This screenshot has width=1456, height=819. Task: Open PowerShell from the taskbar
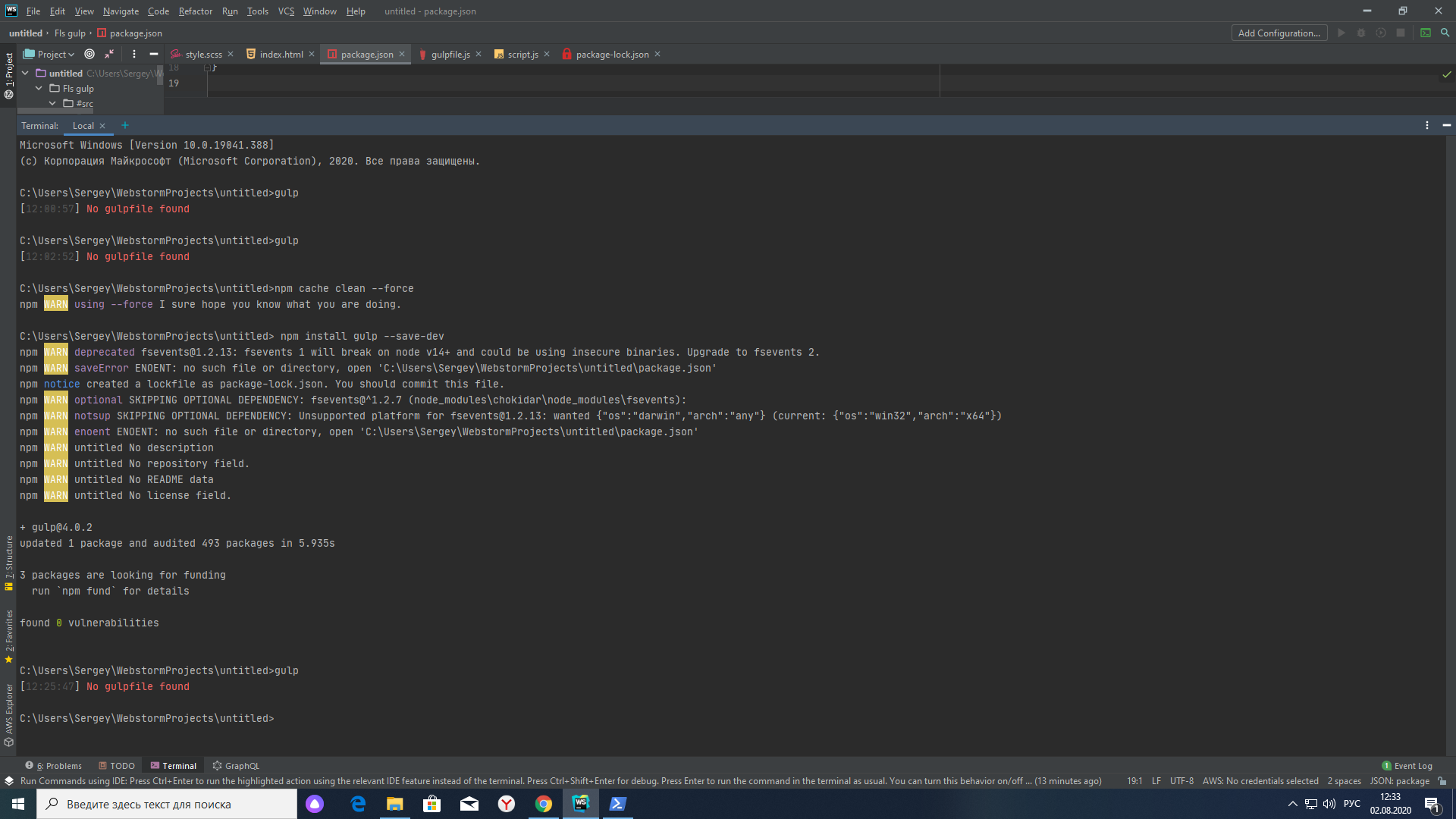[617, 804]
